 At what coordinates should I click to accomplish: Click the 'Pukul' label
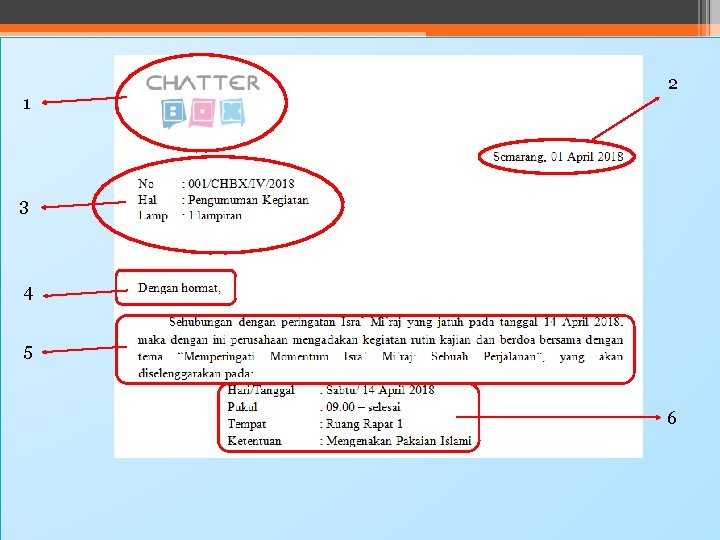coord(242,407)
